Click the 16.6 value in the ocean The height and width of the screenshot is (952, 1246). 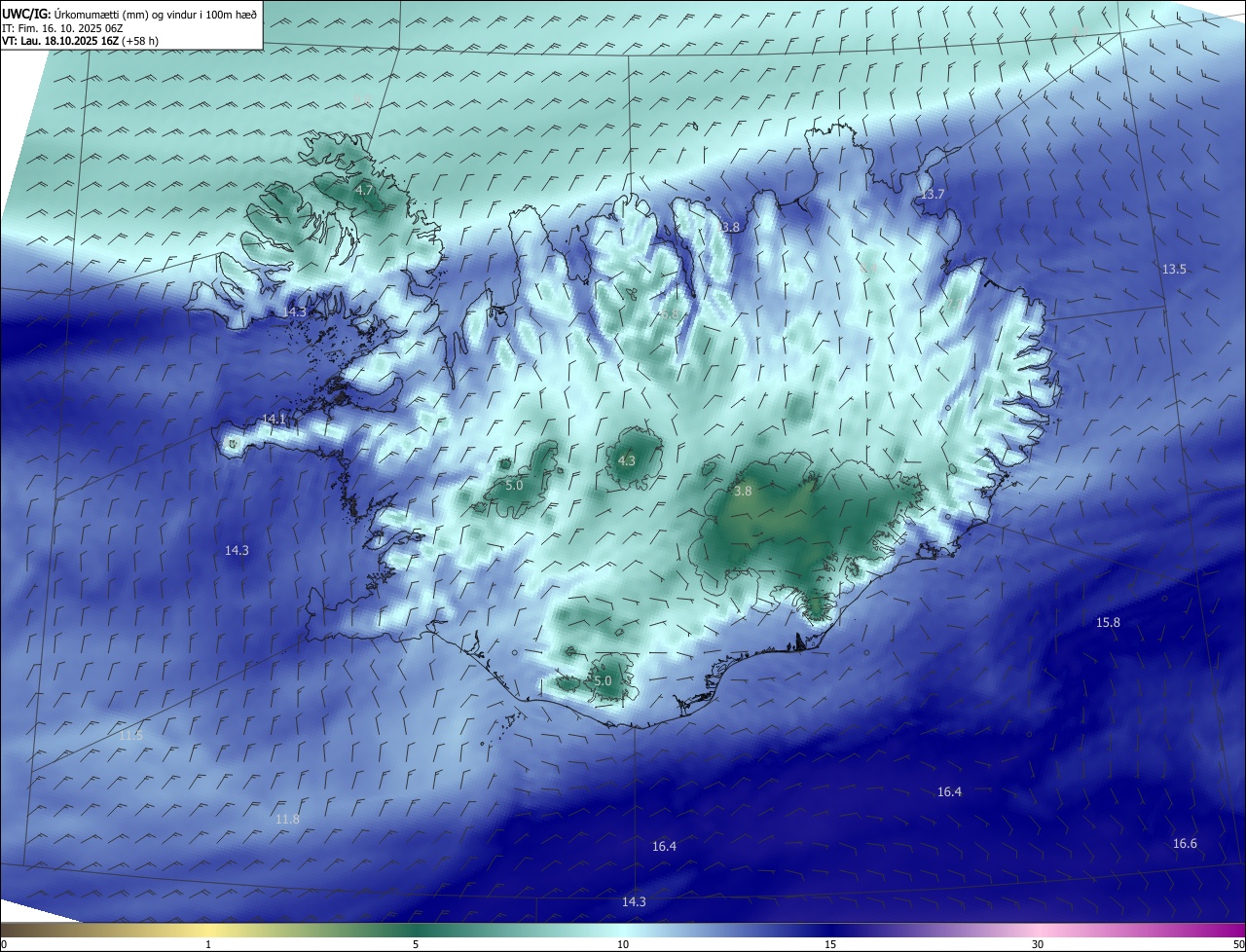(x=1185, y=843)
